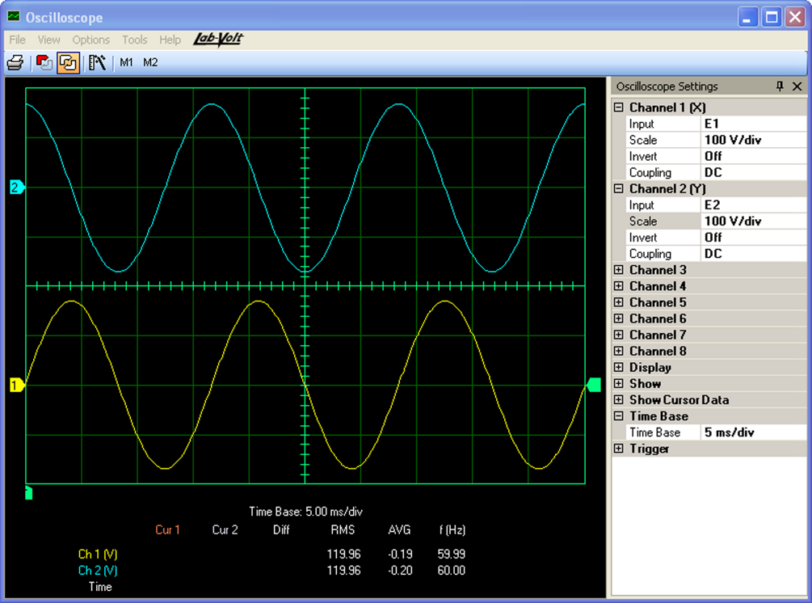Click the cursors tool toolbar icon
Image resolution: width=812 pixels, height=603 pixels.
click(97, 63)
